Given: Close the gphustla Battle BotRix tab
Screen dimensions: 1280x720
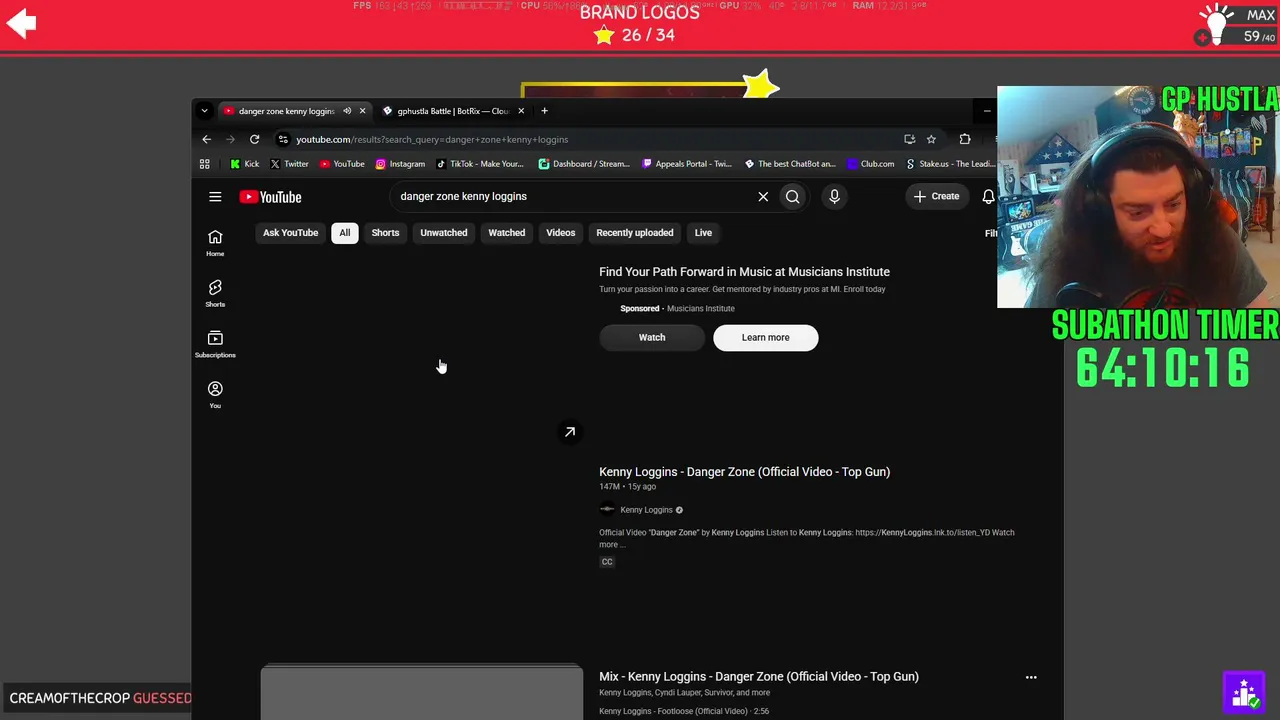Looking at the screenshot, I should pos(521,111).
